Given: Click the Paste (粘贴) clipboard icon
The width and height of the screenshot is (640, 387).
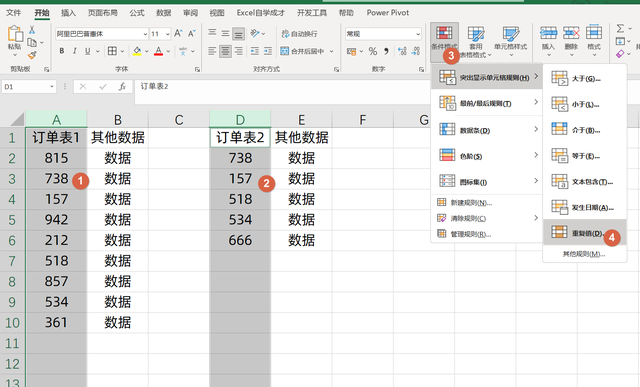Looking at the screenshot, I should (x=15, y=33).
